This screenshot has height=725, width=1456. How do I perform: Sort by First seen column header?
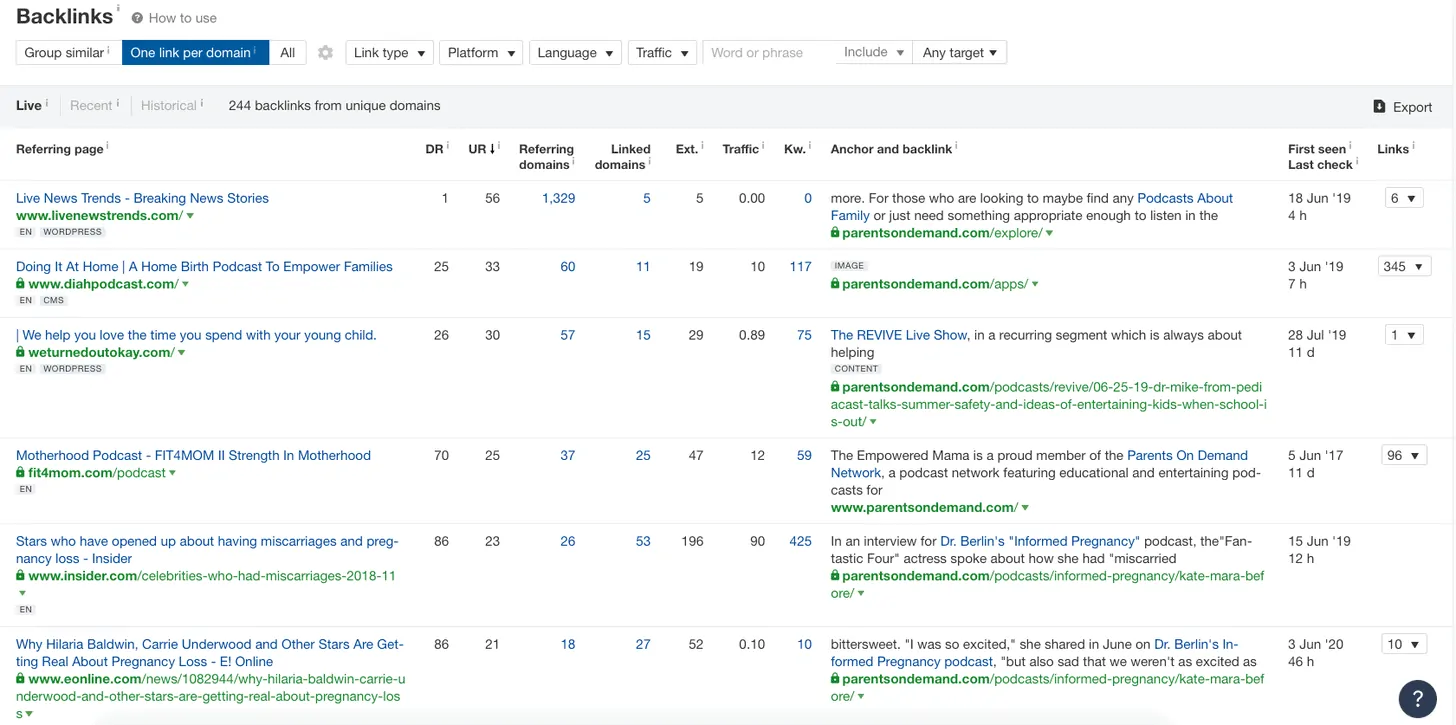[x=1317, y=149]
